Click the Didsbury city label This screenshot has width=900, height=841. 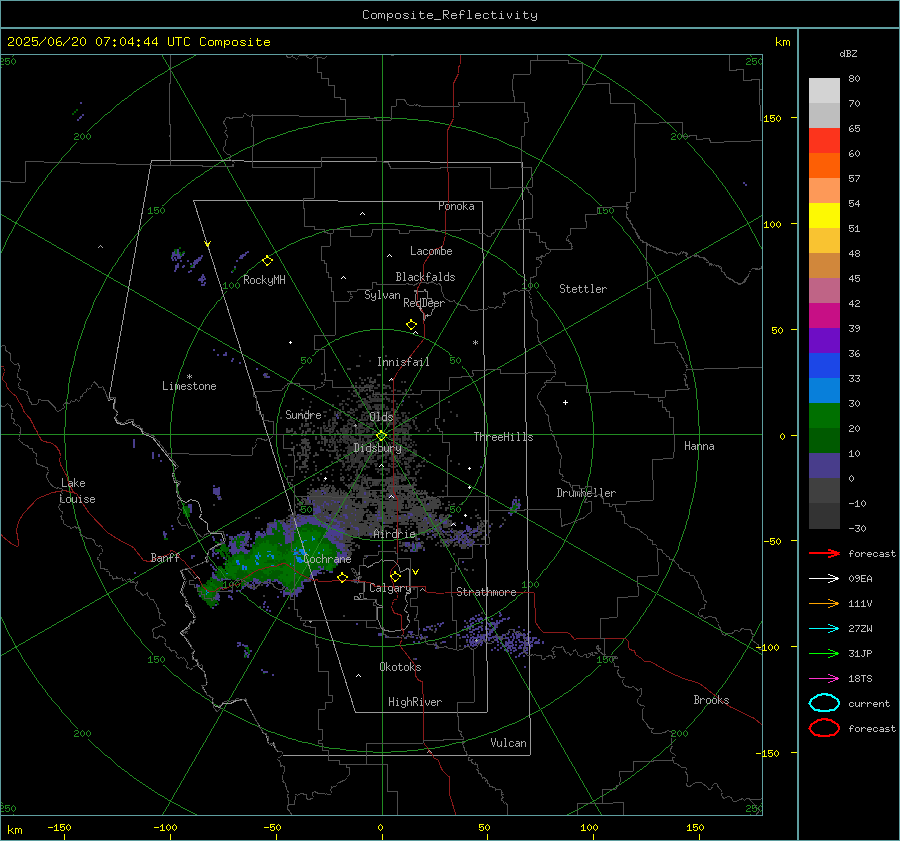click(377, 448)
